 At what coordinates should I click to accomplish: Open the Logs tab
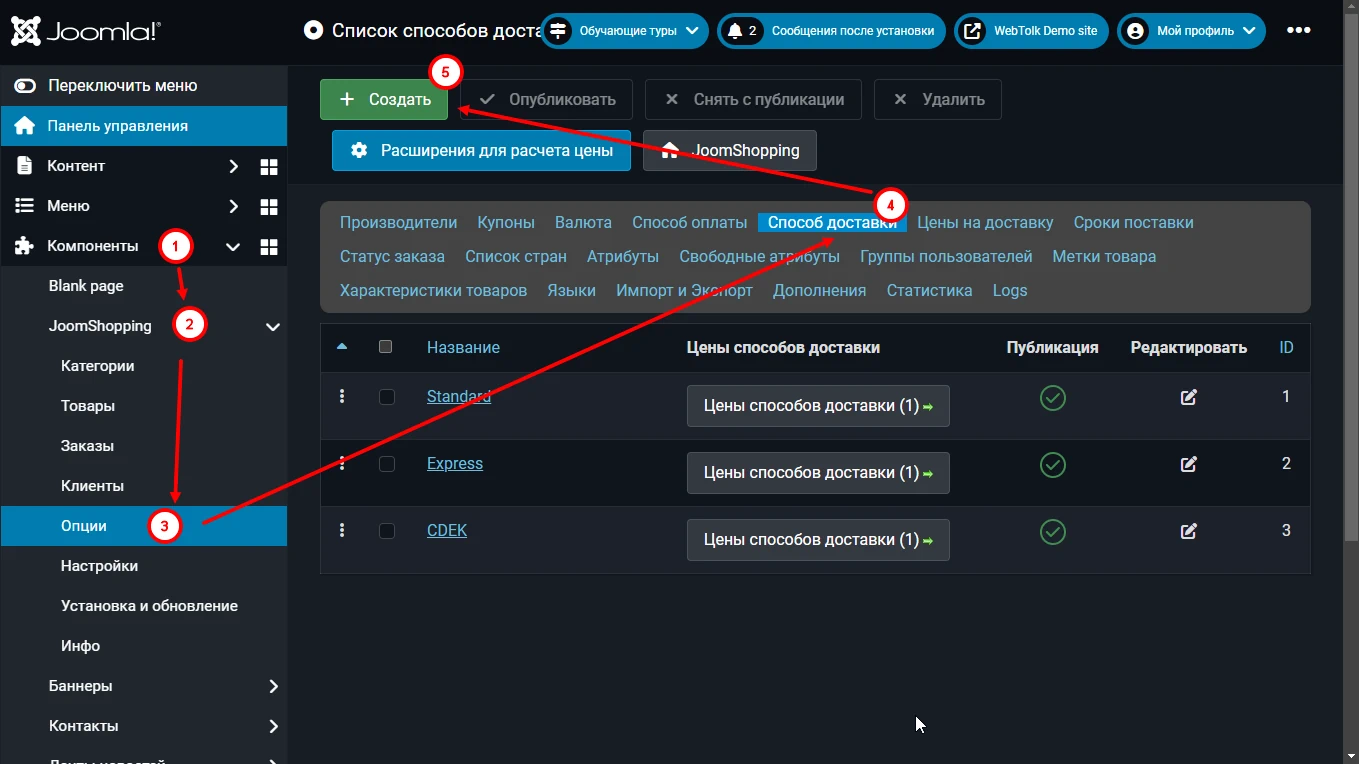pos(1010,290)
